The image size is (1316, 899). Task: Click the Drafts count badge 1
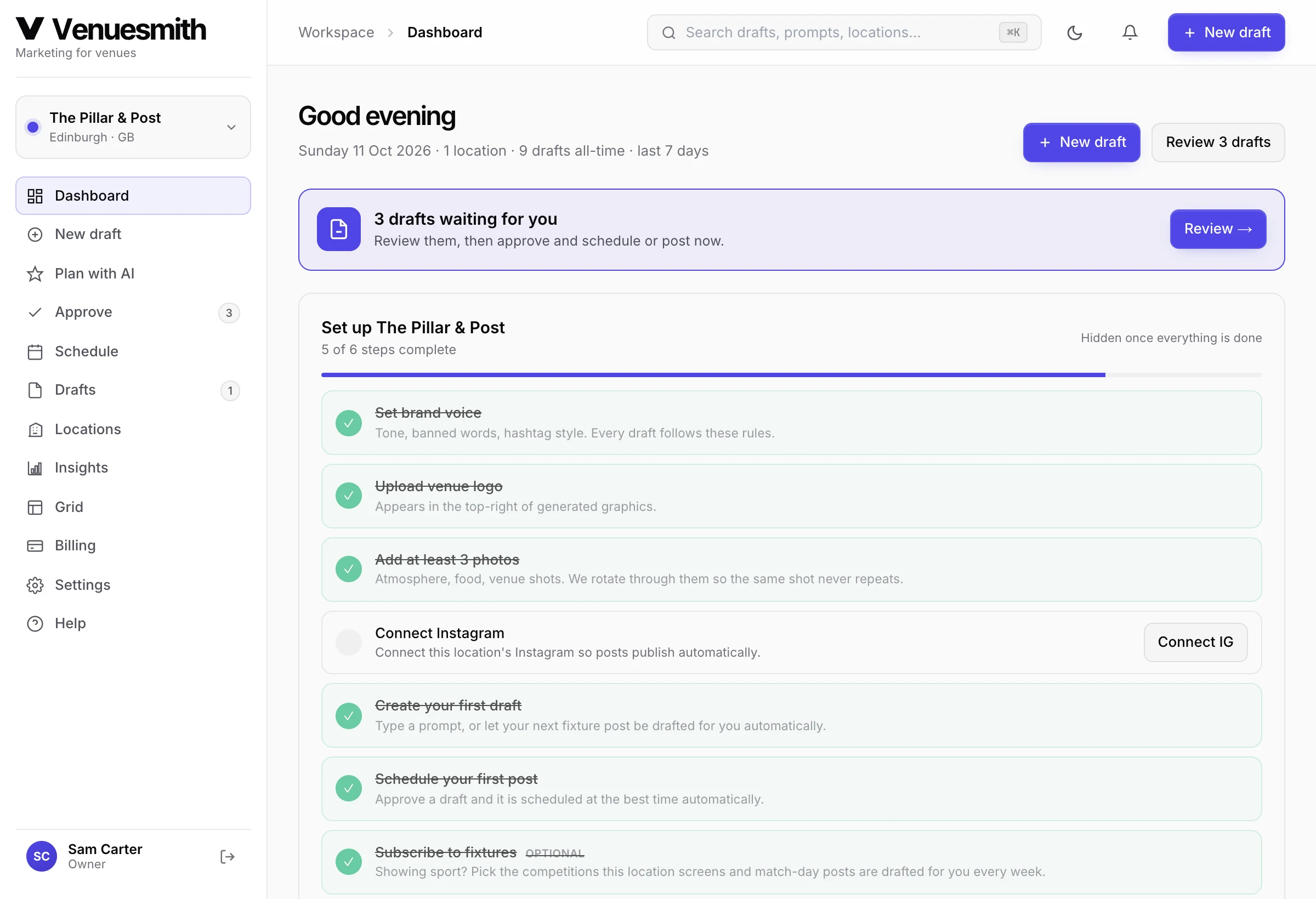click(230, 391)
